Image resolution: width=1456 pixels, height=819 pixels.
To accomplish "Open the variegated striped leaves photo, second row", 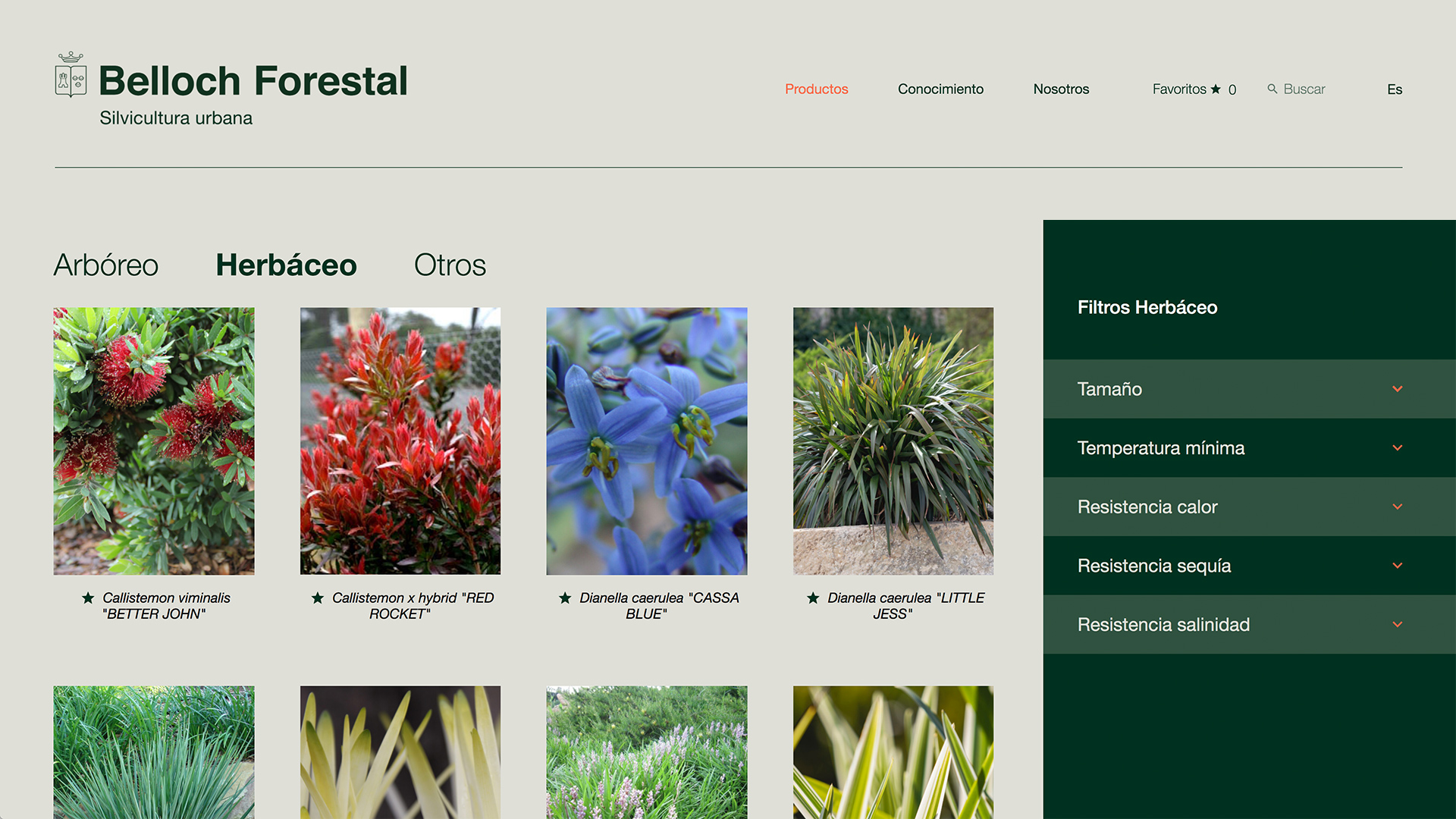I will [x=893, y=752].
